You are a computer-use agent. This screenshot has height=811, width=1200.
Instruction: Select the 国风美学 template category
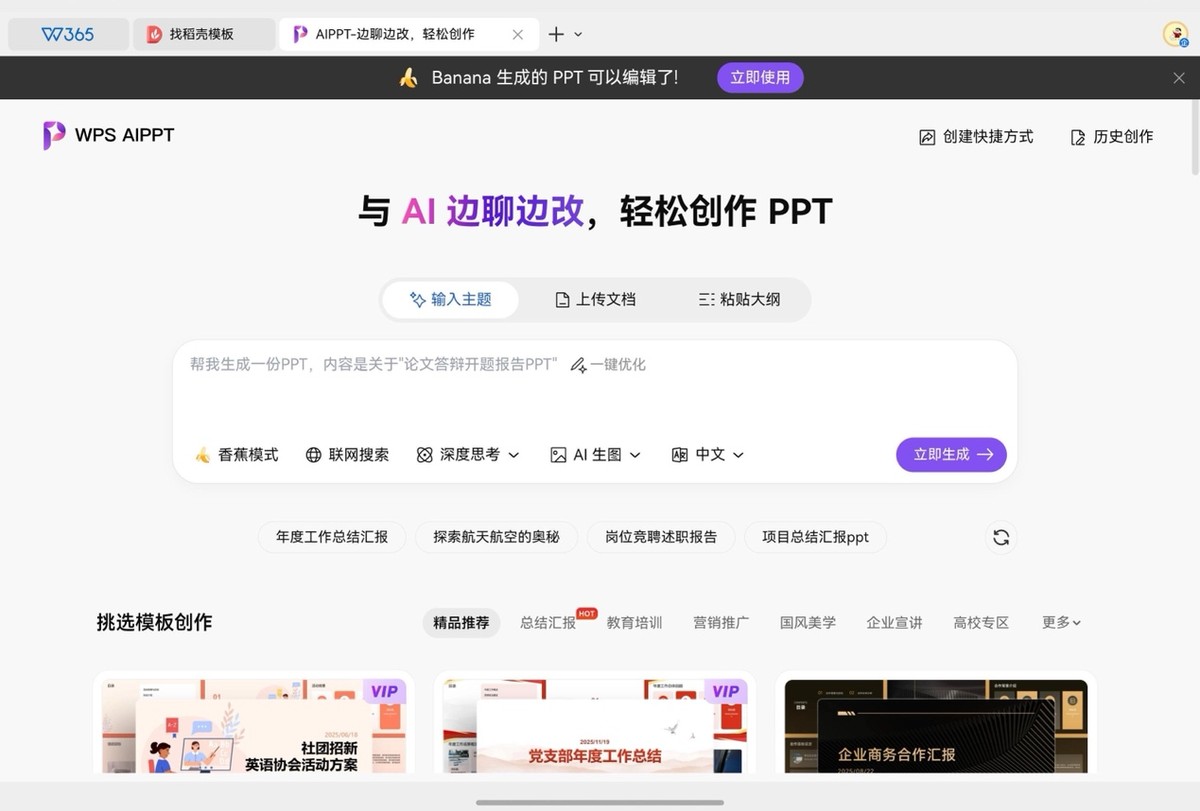coord(808,622)
